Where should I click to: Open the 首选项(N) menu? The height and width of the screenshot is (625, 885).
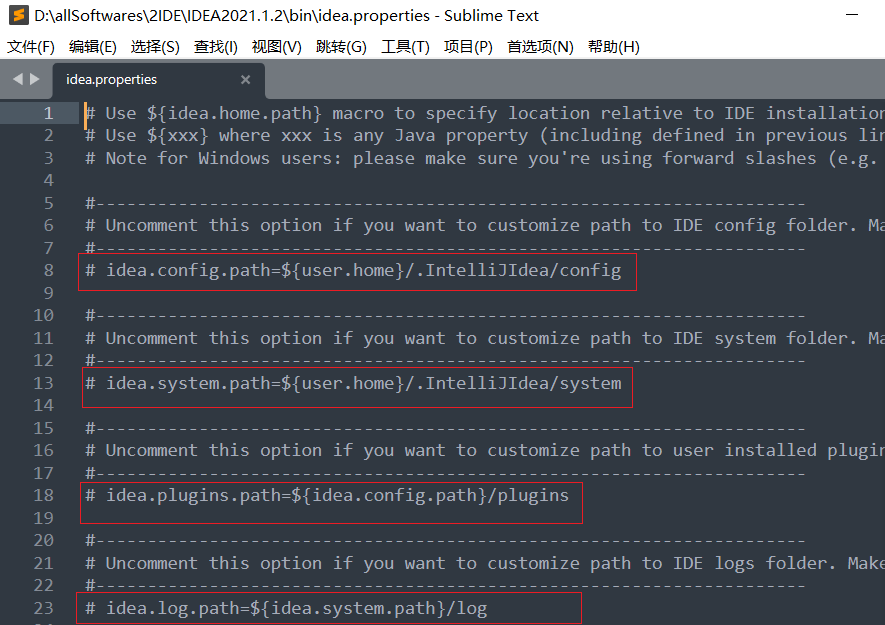tap(540, 47)
